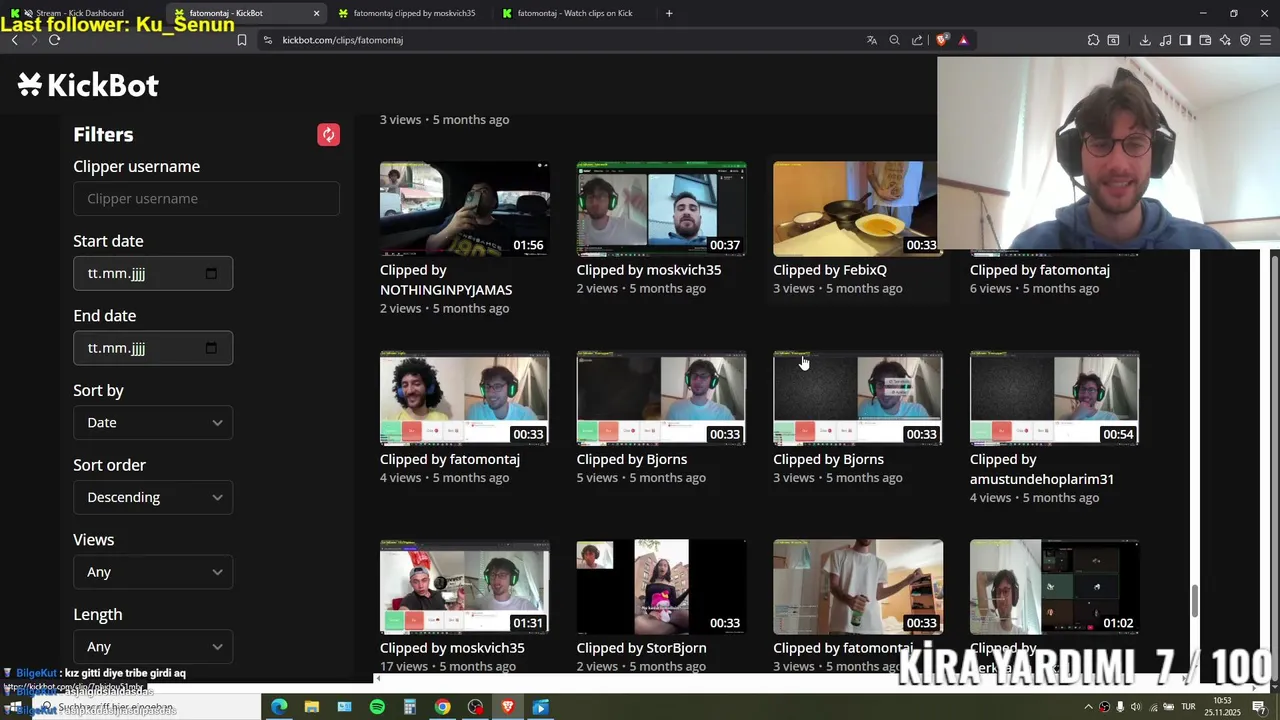
Task: Reload the current page
Action: tap(54, 40)
